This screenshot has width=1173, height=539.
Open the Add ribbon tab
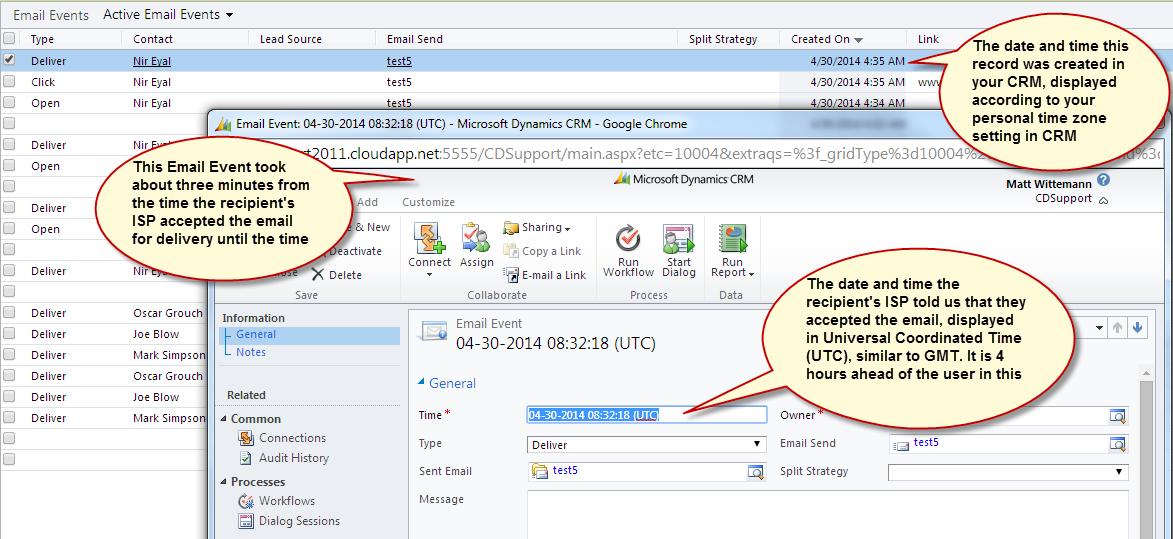click(367, 202)
